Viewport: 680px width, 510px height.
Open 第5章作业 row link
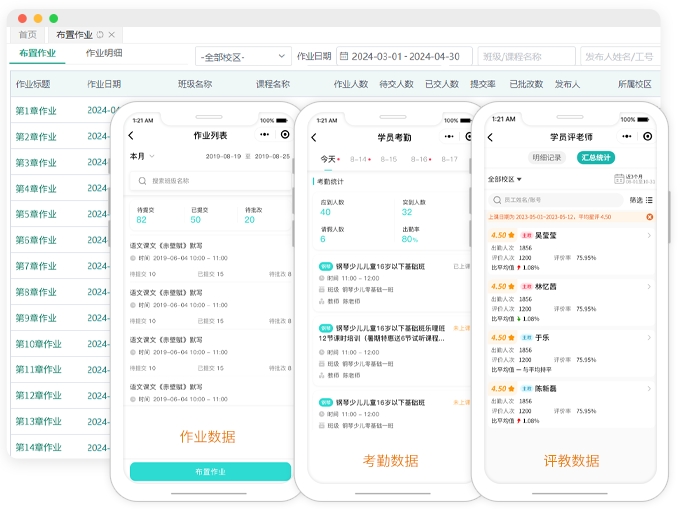click(36, 214)
